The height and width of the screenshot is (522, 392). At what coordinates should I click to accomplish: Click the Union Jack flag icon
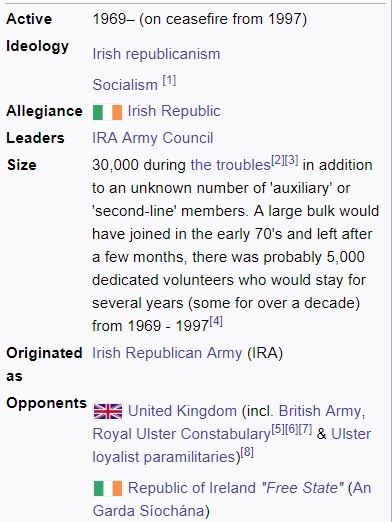(108, 411)
